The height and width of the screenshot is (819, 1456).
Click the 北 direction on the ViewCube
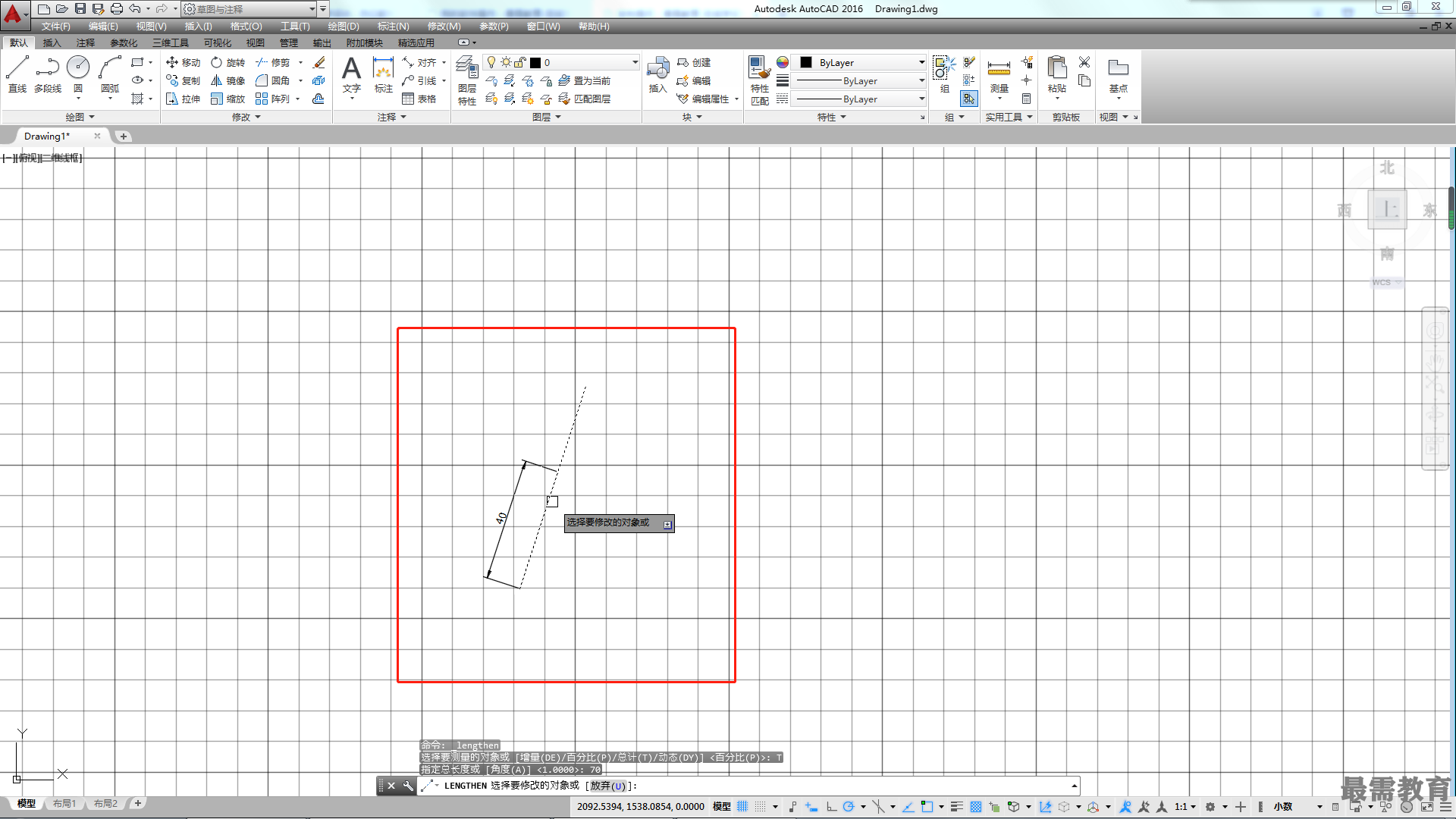[x=1387, y=168]
